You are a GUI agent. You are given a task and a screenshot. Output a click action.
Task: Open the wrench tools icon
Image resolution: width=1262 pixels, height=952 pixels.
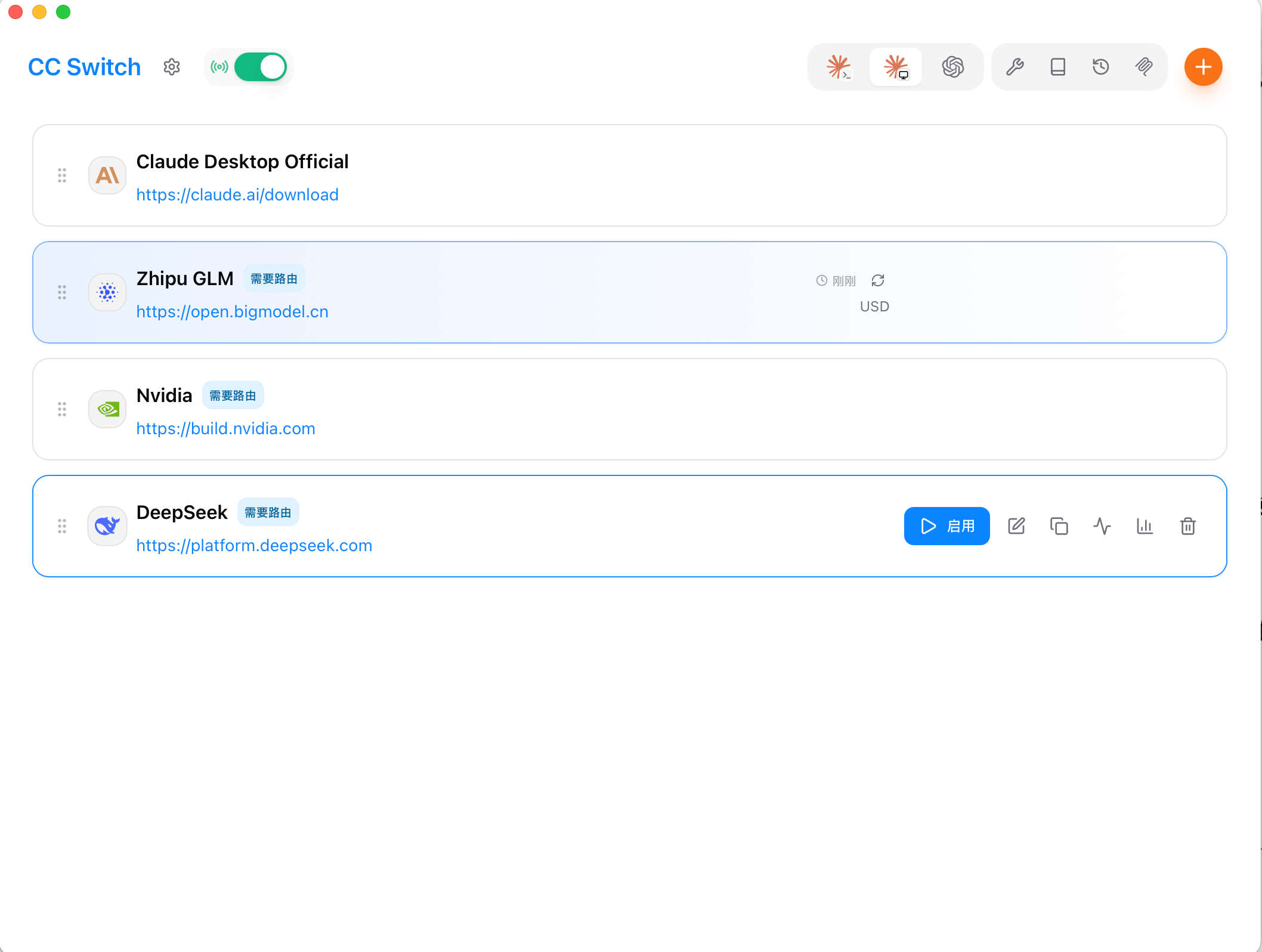click(x=1015, y=67)
